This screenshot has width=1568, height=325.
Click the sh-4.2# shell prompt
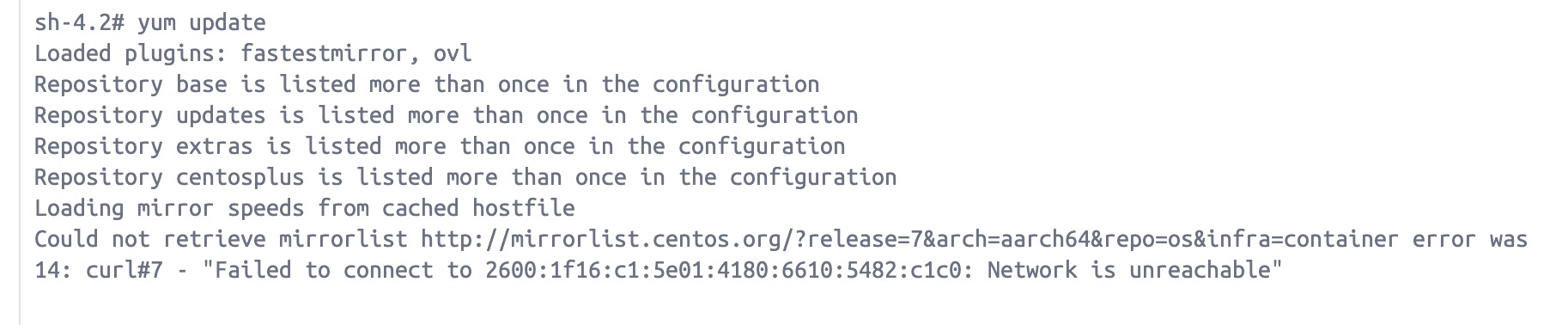click(x=80, y=23)
